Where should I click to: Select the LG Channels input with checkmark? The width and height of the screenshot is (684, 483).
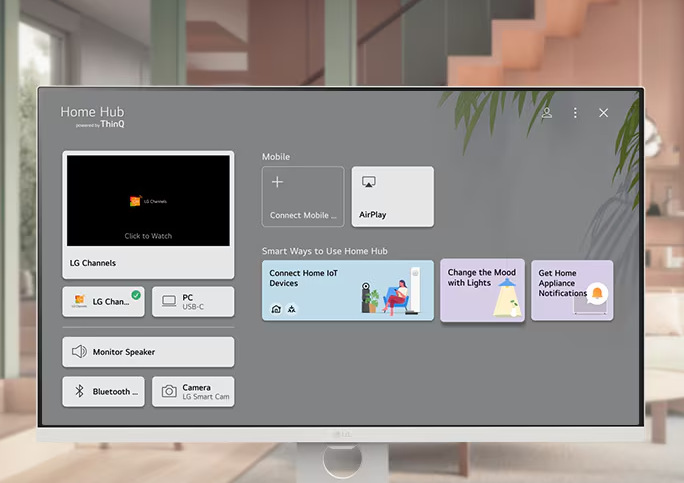[103, 301]
